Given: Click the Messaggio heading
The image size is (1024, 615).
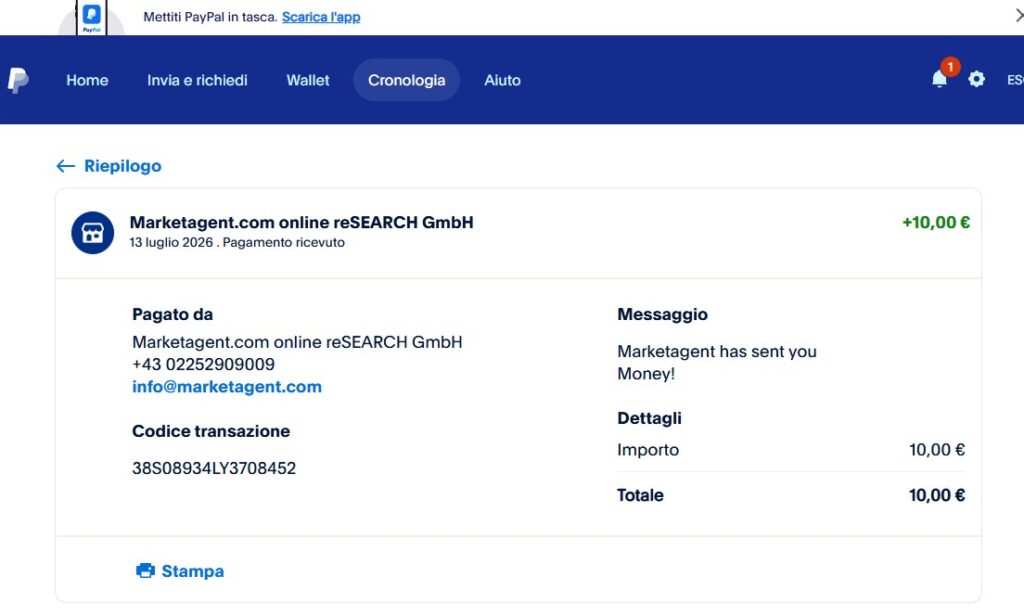Looking at the screenshot, I should click(x=662, y=314).
